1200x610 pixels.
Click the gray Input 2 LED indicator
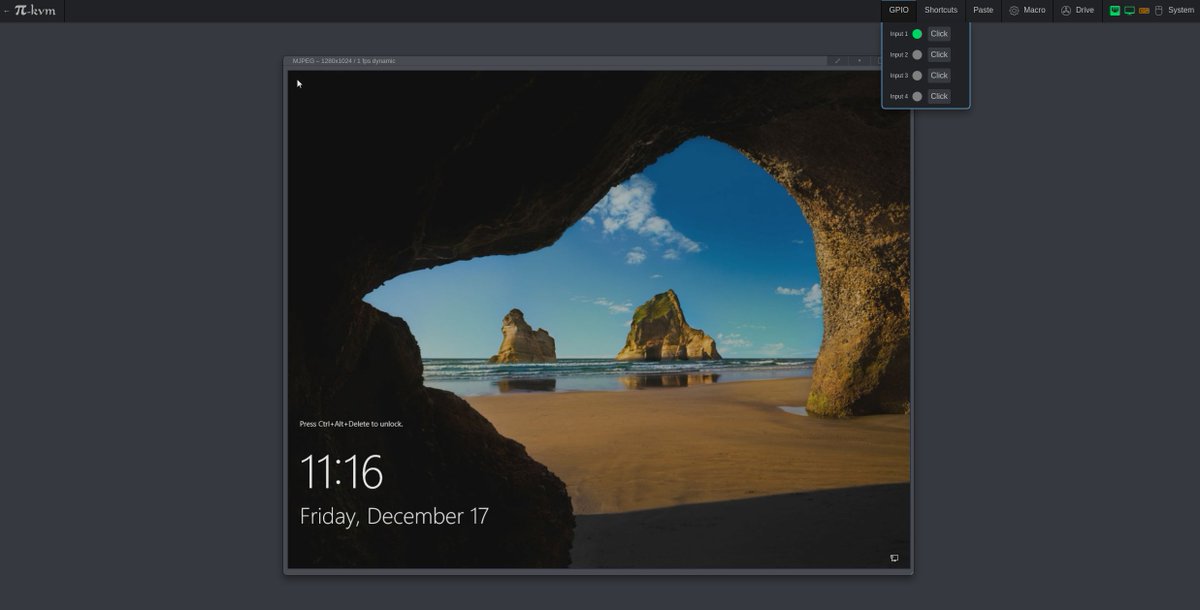tap(917, 55)
